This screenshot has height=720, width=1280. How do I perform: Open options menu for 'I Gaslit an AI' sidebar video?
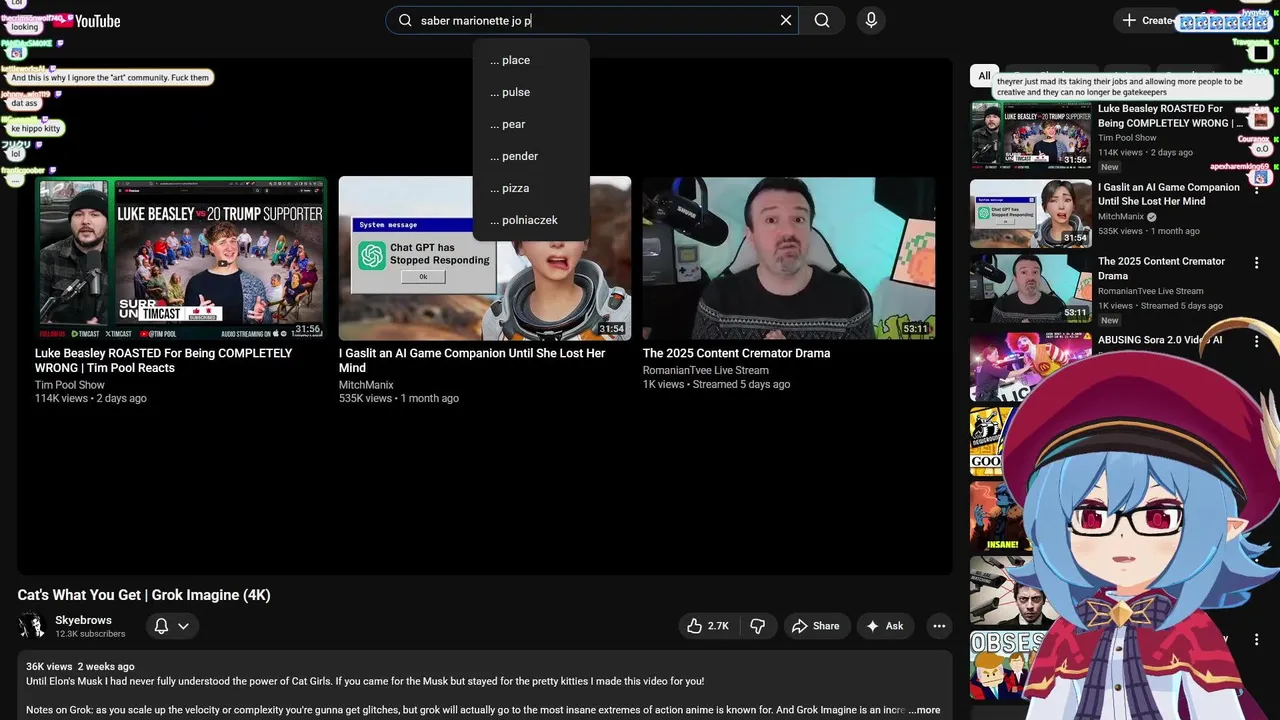1257,188
